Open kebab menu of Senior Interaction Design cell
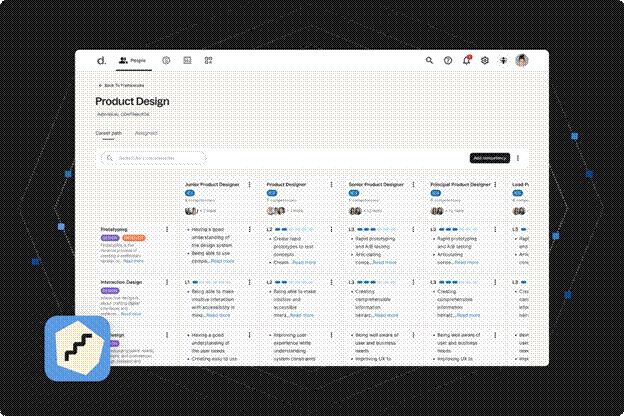 click(x=413, y=282)
